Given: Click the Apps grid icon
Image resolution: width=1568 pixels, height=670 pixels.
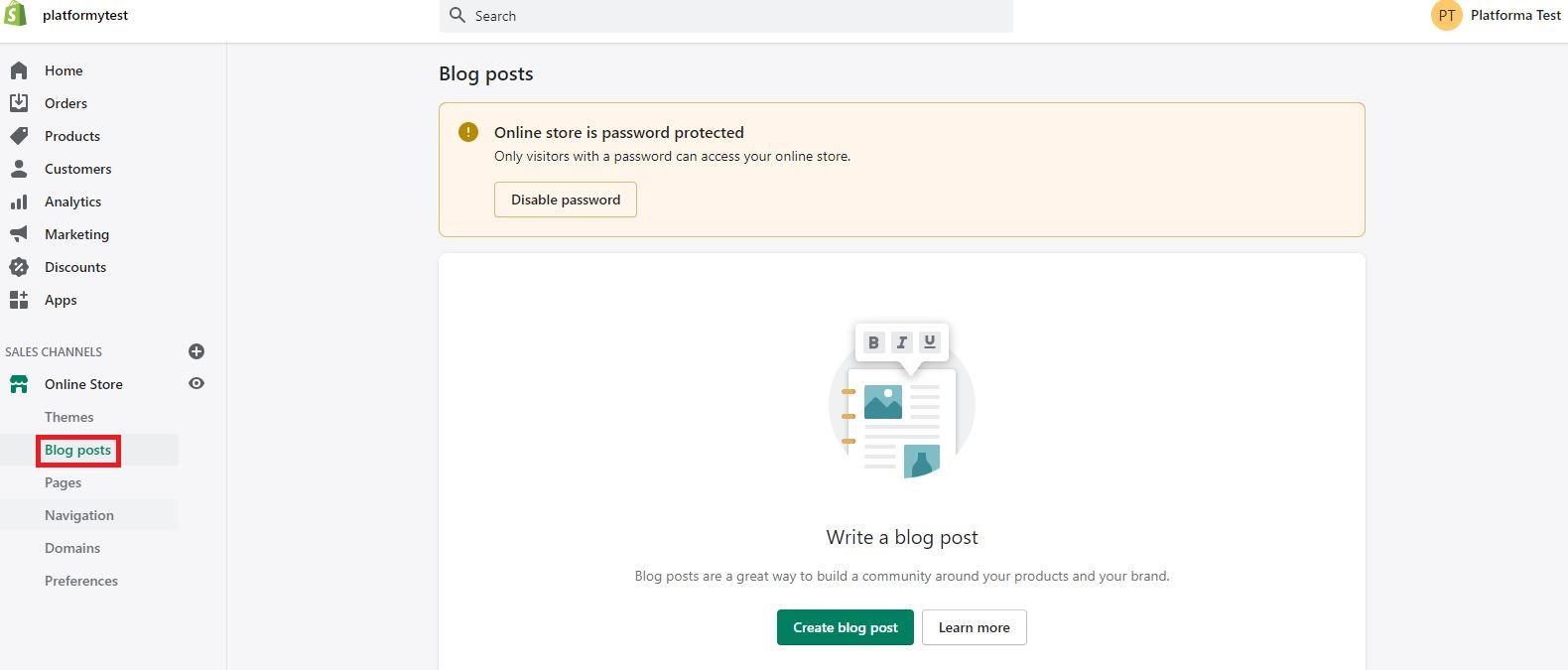Looking at the screenshot, I should pos(19,300).
